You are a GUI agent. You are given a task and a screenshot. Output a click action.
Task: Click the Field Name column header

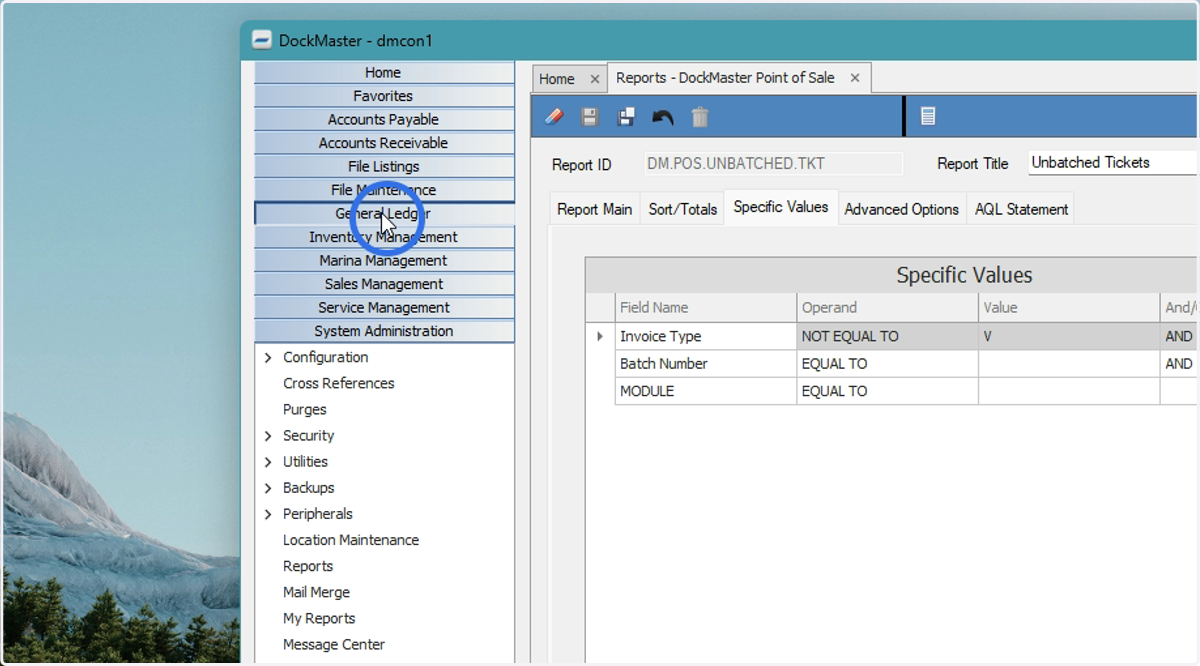click(x=706, y=308)
